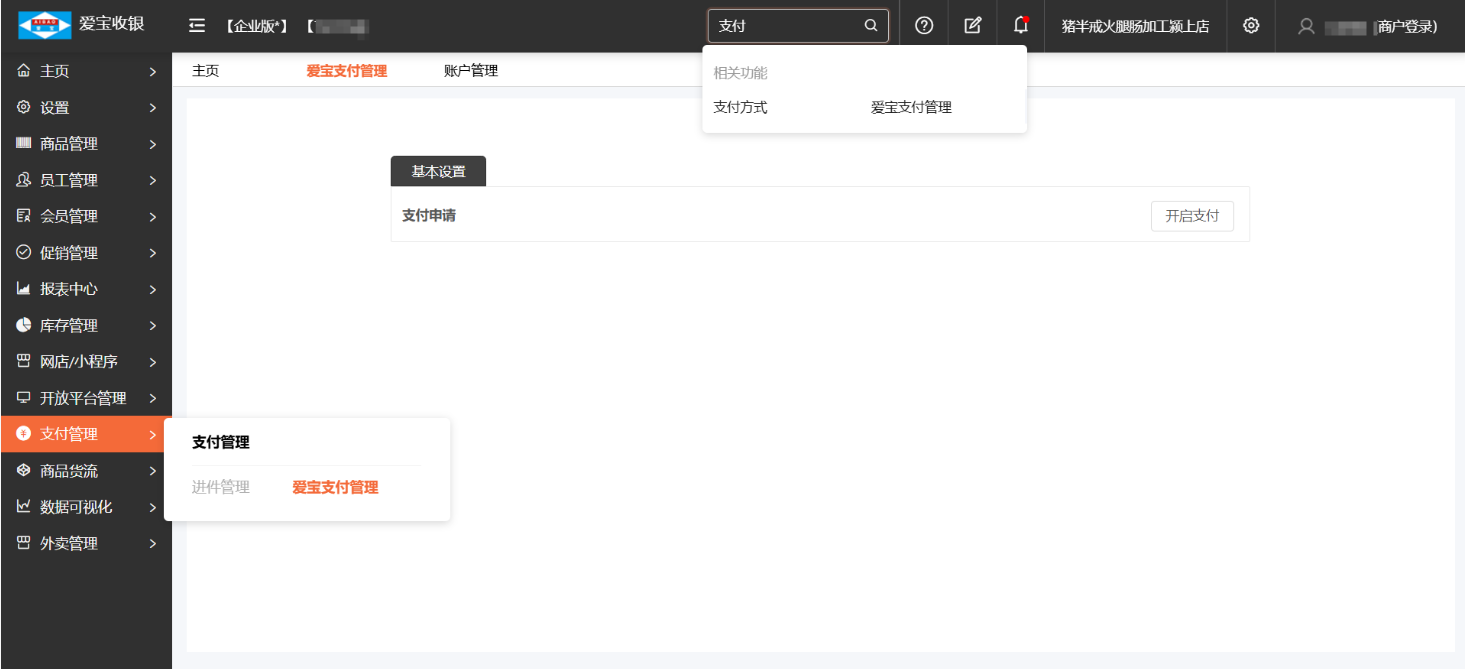Click the hamburger menu collapse icon

(197, 26)
